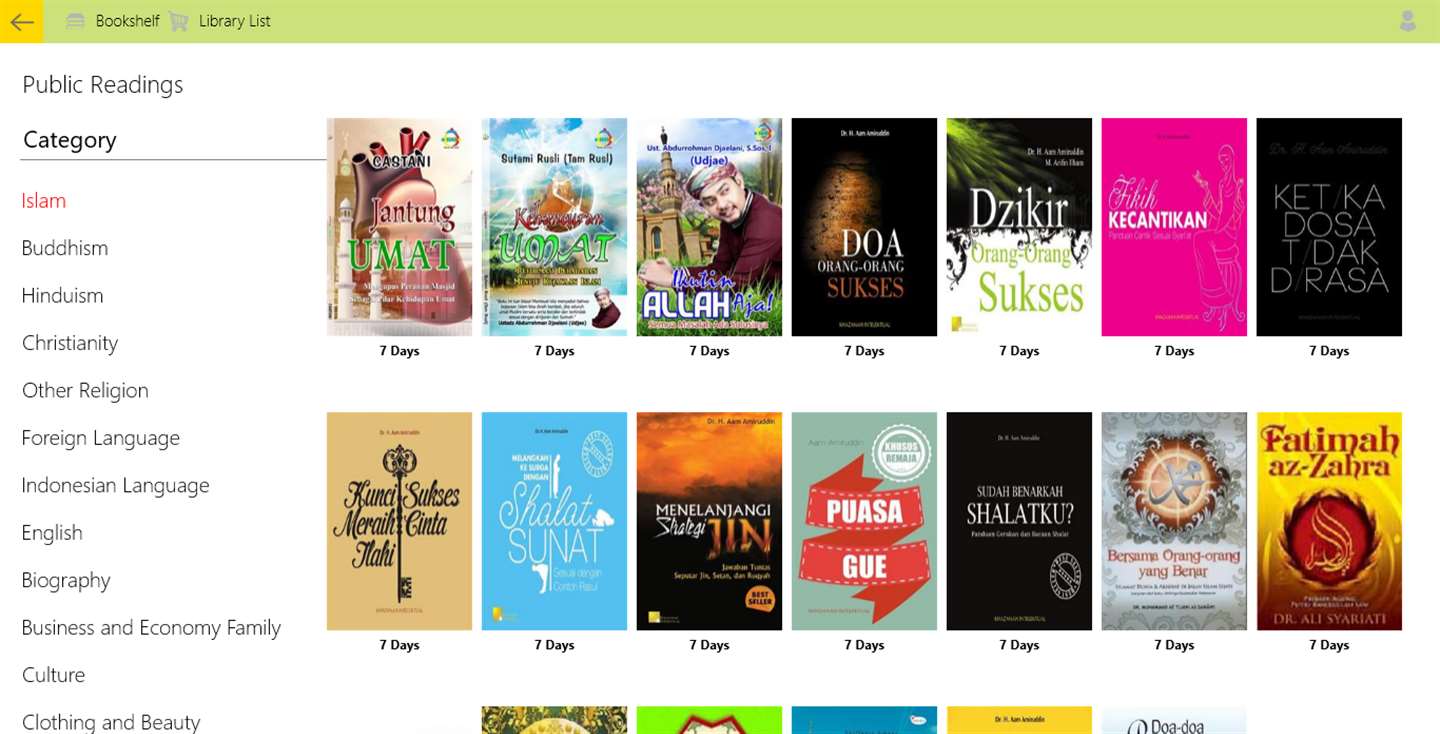Open the user profile icon
Screen dimensions: 1440x734
(x=1408, y=21)
